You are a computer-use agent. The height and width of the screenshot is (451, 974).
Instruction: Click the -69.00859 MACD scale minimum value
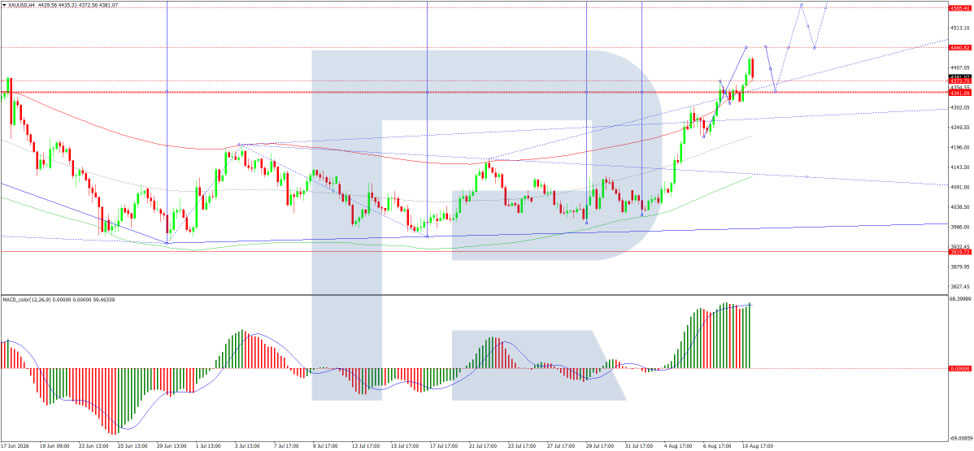(x=960, y=437)
